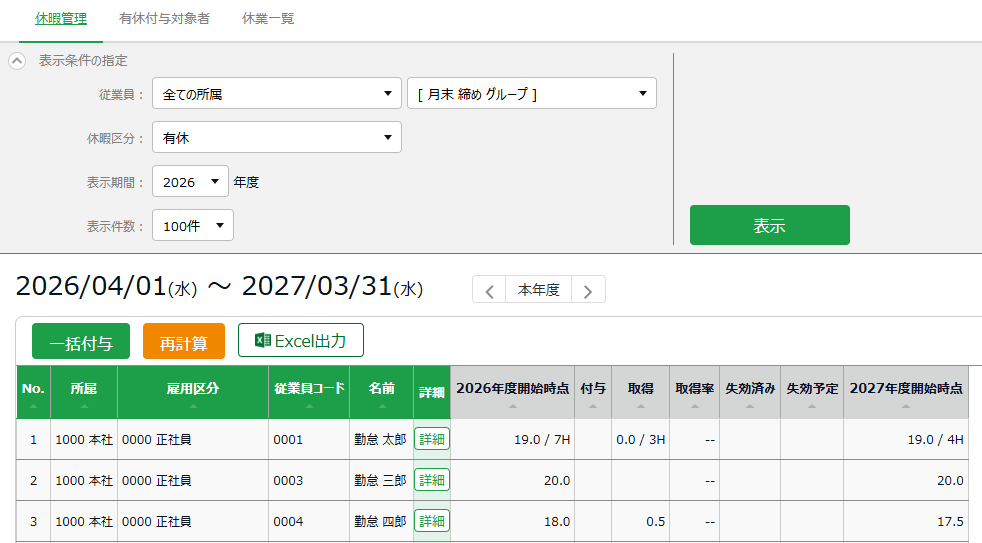Collapse the 表示条件の指定 section
982x543 pixels.
click(x=17, y=61)
